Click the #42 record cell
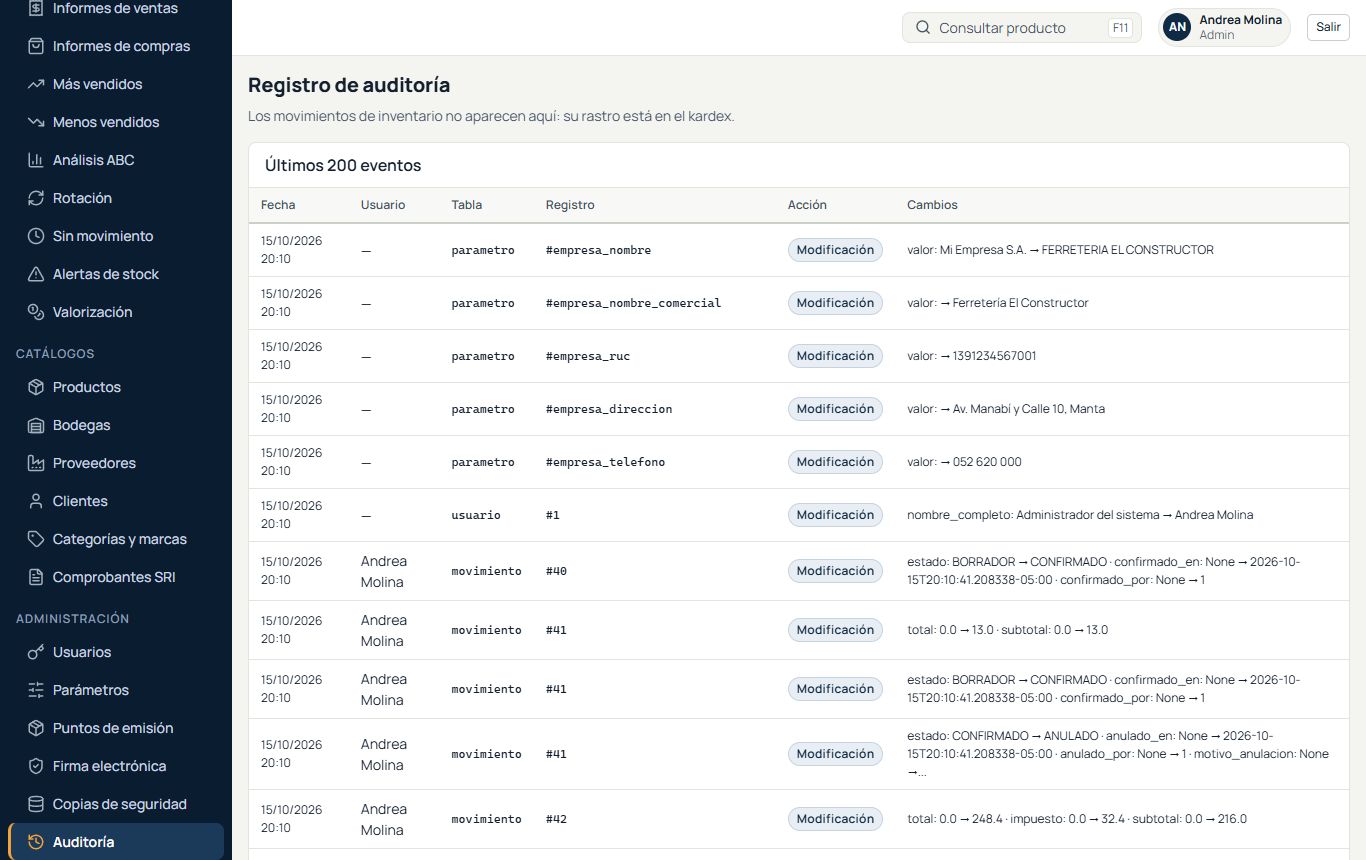This screenshot has height=860, width=1366. coord(556,819)
